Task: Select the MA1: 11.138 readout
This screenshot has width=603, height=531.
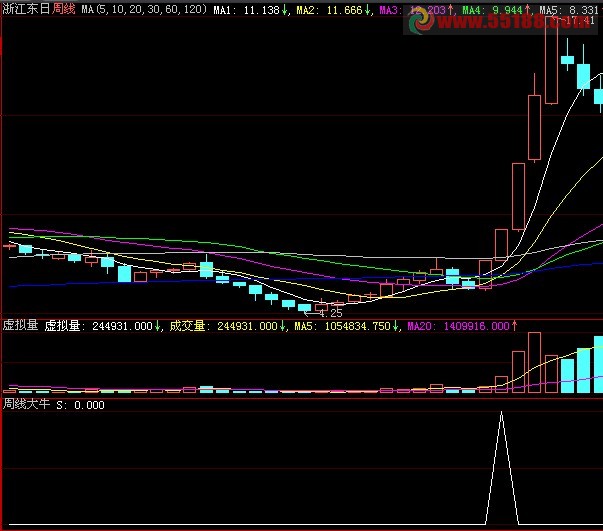Action: click(248, 9)
